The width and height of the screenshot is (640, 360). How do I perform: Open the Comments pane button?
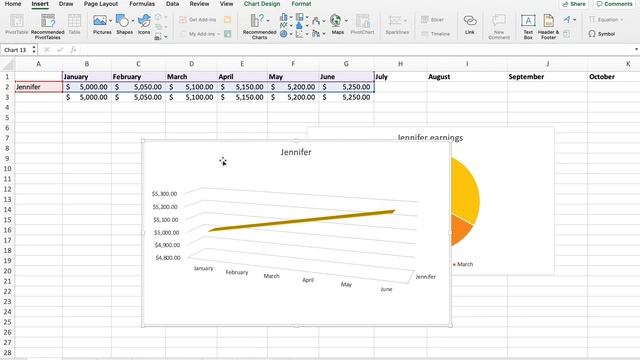(x=614, y=4)
